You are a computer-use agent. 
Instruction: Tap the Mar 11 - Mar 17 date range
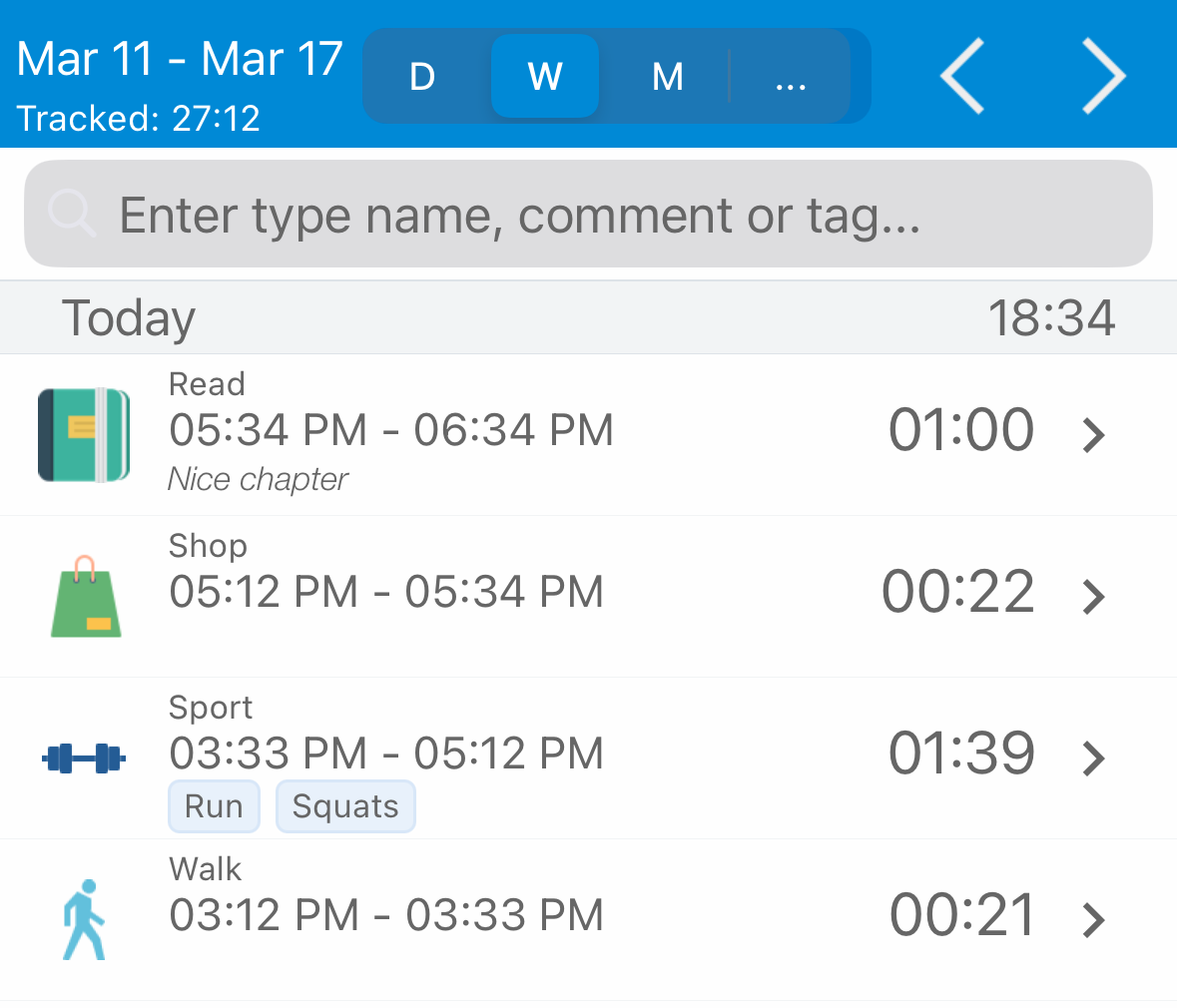click(180, 59)
